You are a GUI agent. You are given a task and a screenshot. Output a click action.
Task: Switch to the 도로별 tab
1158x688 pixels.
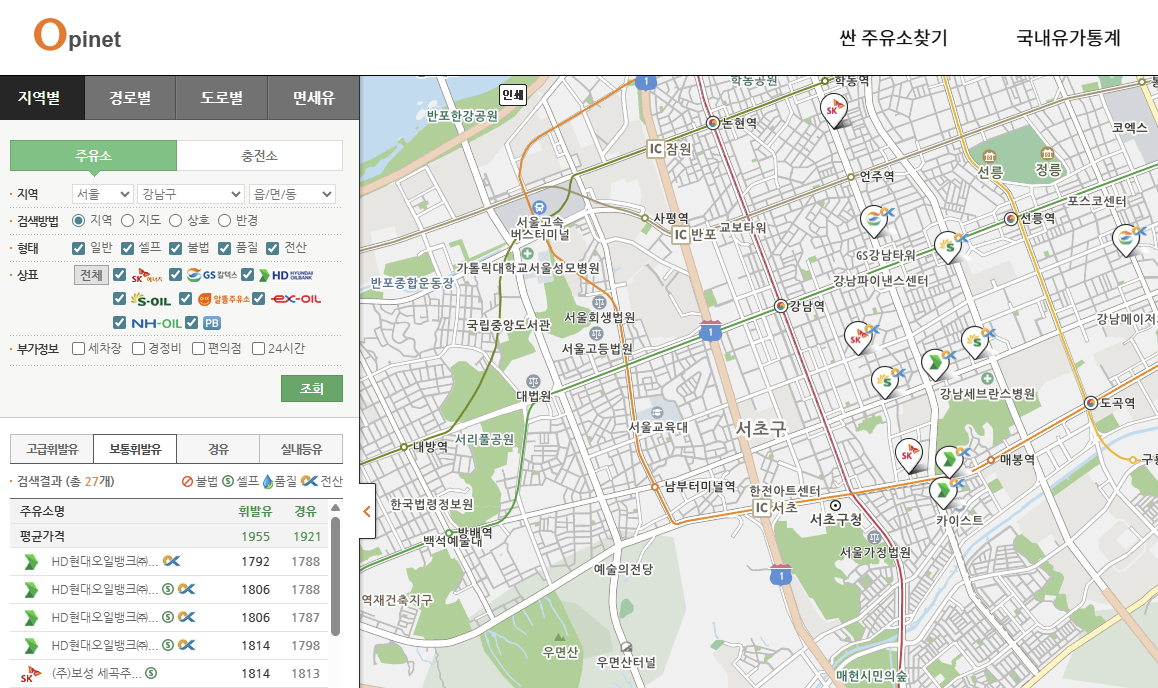click(x=222, y=97)
